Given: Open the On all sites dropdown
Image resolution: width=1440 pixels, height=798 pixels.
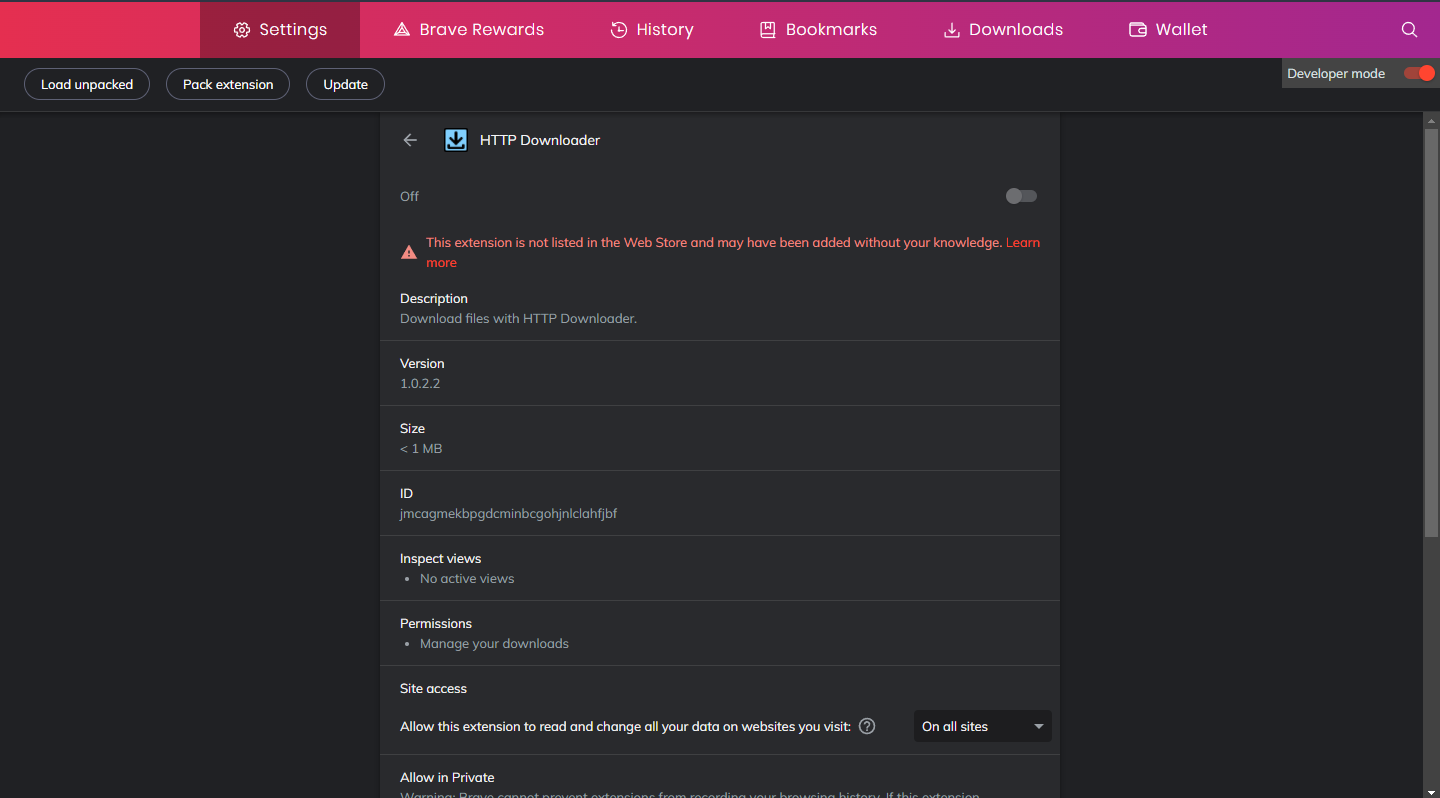Looking at the screenshot, I should tap(983, 726).
